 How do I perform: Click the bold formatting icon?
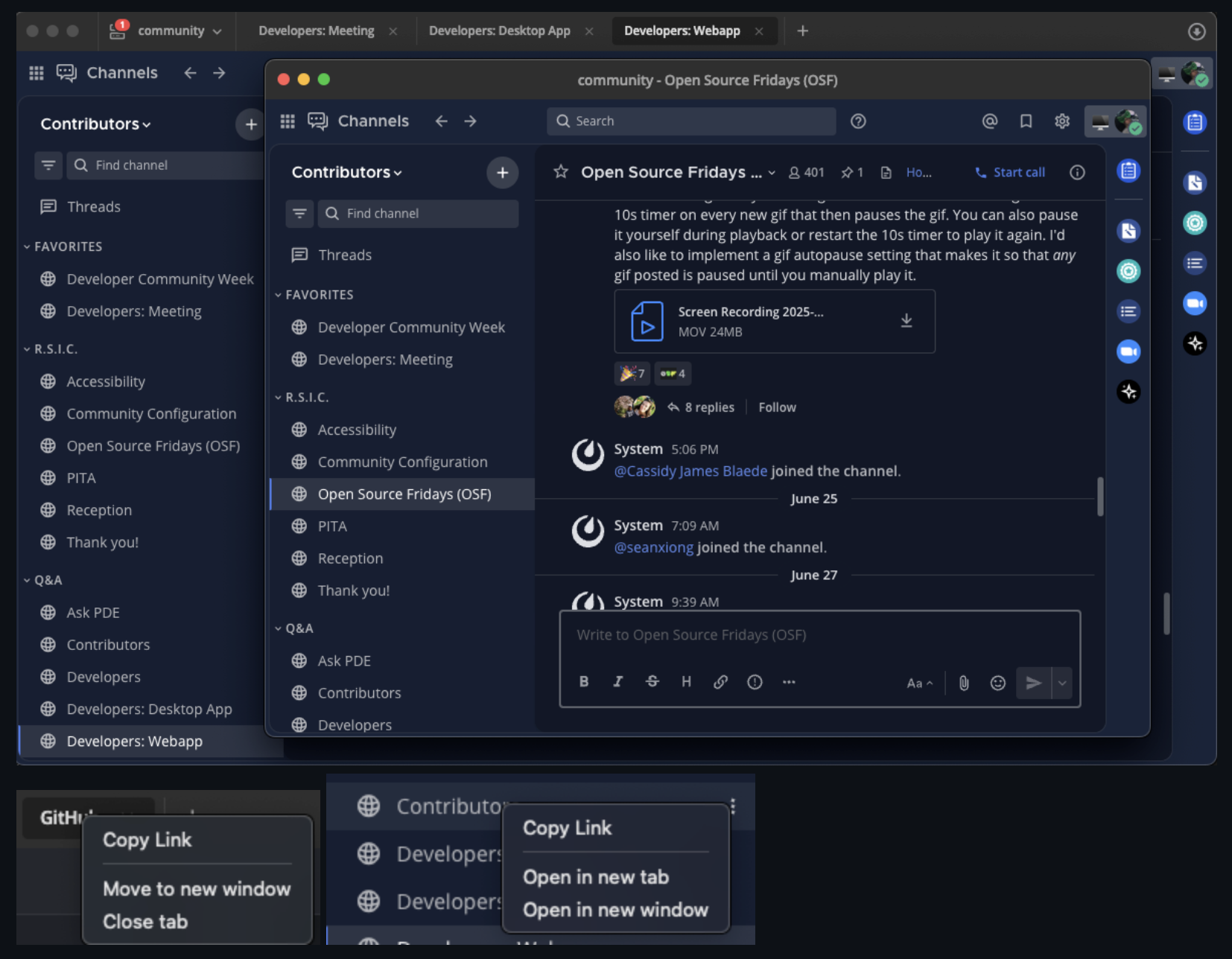[584, 682]
